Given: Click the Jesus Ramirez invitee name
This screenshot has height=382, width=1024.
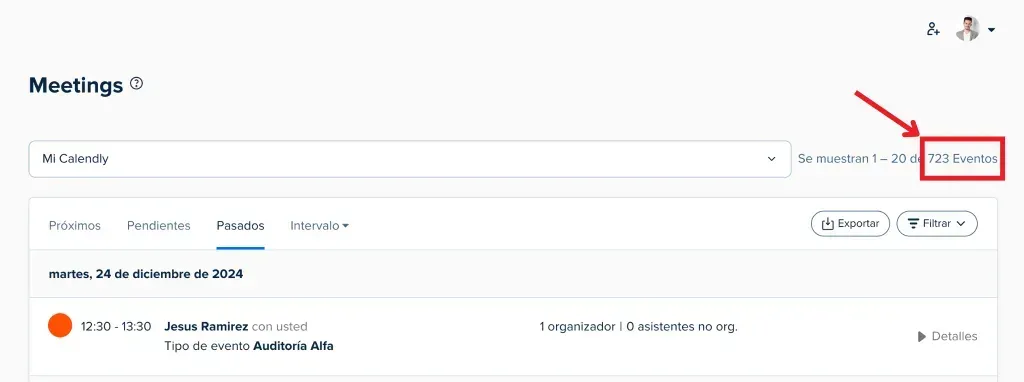Looking at the screenshot, I should coord(206,326).
